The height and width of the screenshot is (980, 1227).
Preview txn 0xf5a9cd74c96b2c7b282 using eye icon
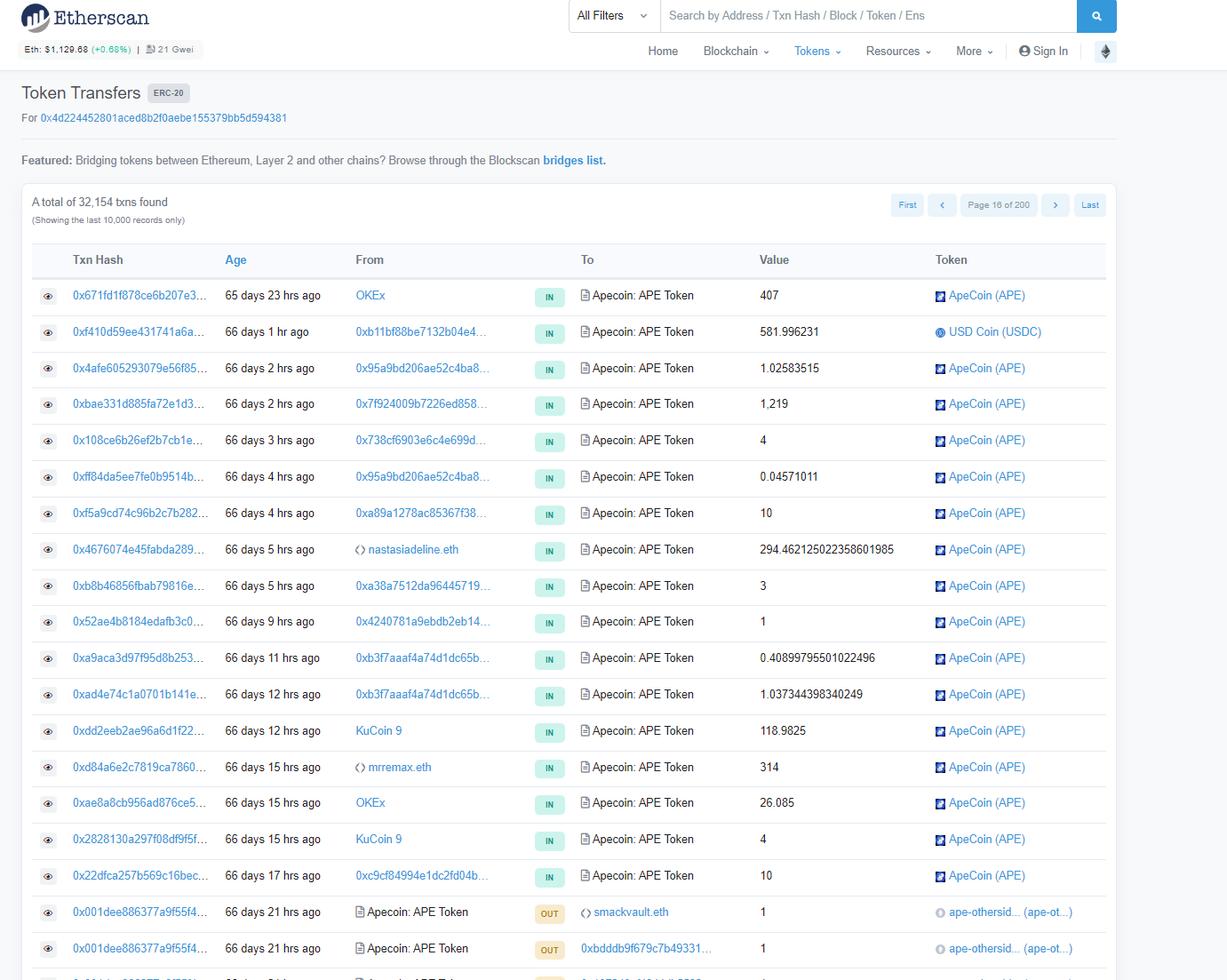pos(48,514)
